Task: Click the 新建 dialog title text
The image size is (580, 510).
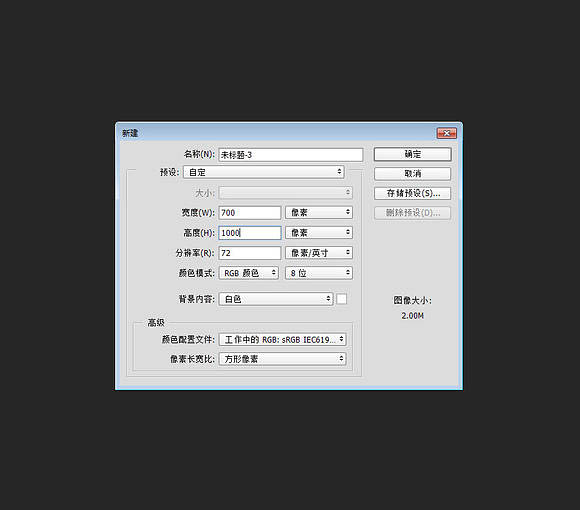Action: 130,133
